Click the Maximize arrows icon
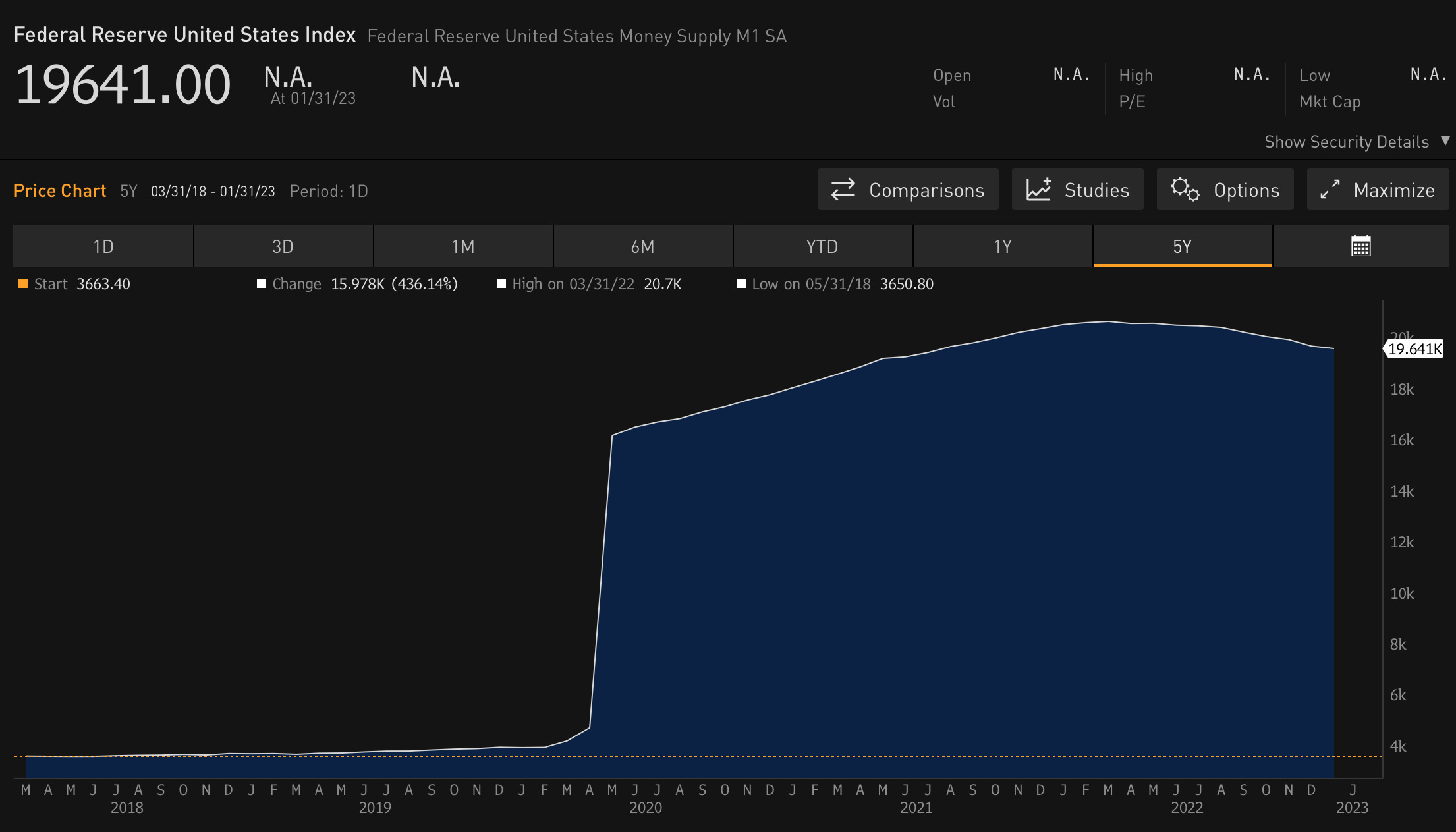Viewport: 1456px width, 832px height. tap(1330, 190)
